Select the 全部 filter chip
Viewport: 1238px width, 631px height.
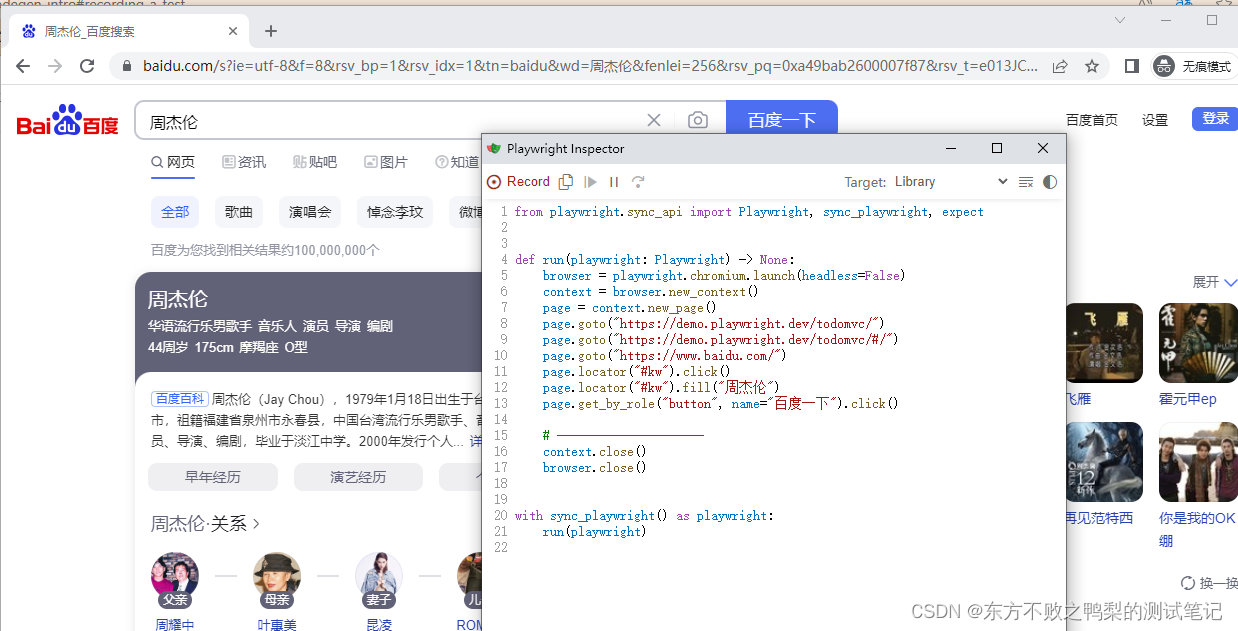tap(175, 212)
